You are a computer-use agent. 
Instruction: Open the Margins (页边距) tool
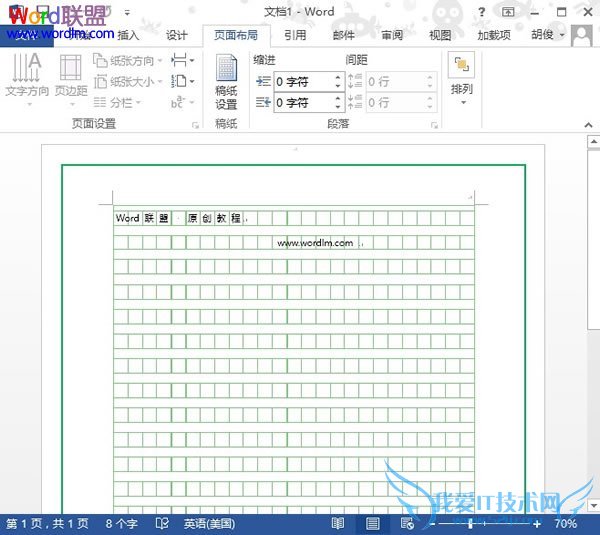(x=71, y=78)
